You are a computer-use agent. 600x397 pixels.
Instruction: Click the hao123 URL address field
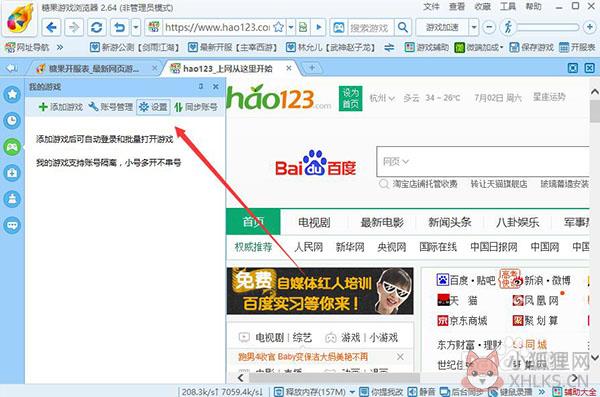217,27
